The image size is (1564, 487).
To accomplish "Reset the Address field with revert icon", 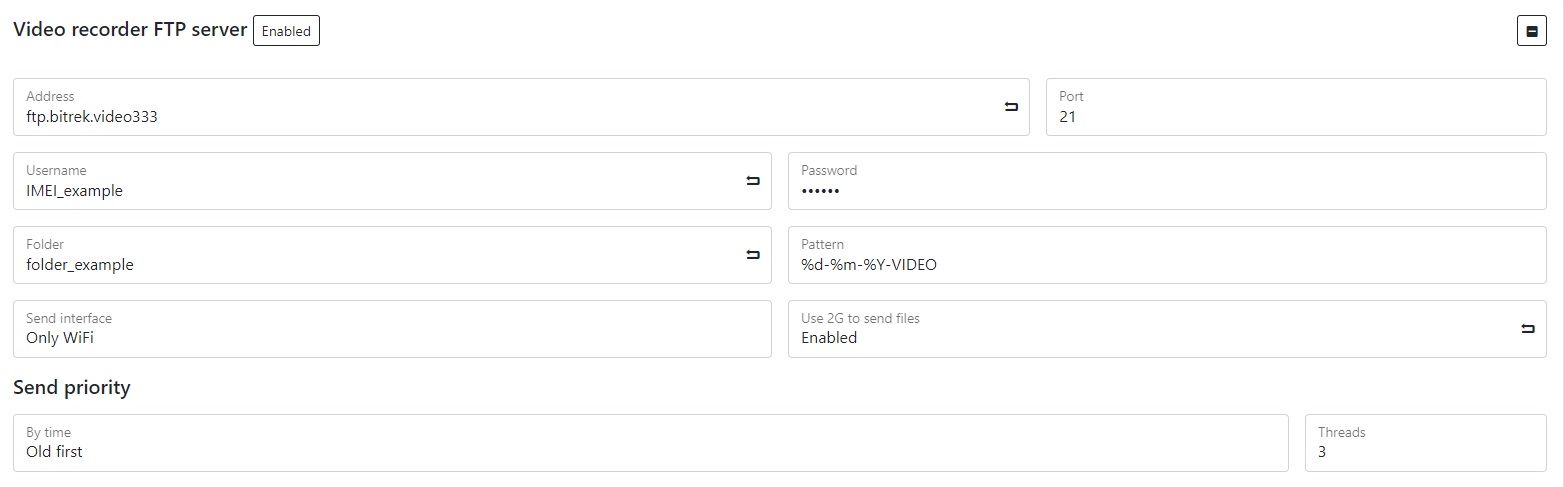I will (1010, 107).
